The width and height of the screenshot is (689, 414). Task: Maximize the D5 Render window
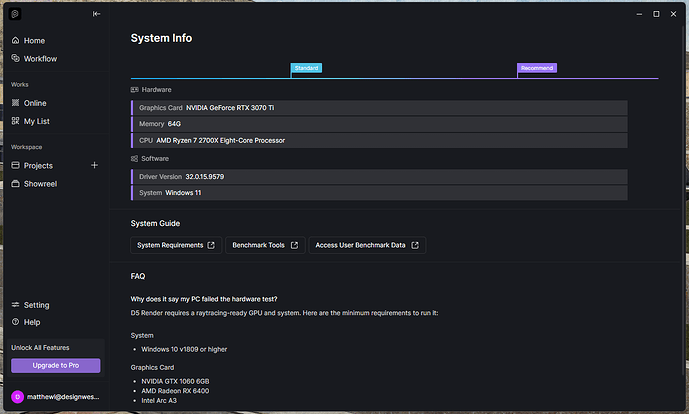(656, 14)
